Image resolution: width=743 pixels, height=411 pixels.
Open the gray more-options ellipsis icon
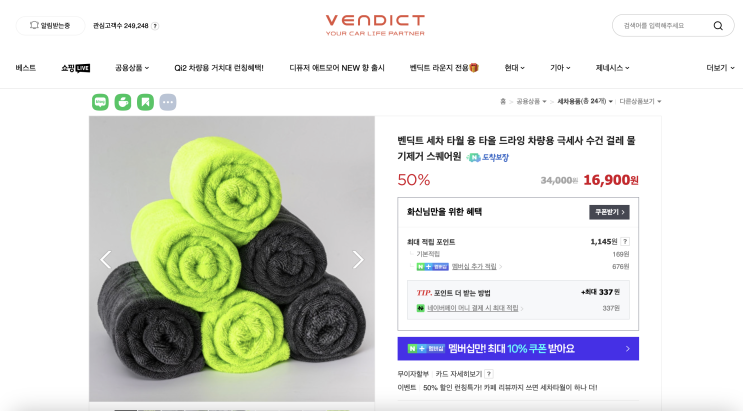click(x=168, y=102)
